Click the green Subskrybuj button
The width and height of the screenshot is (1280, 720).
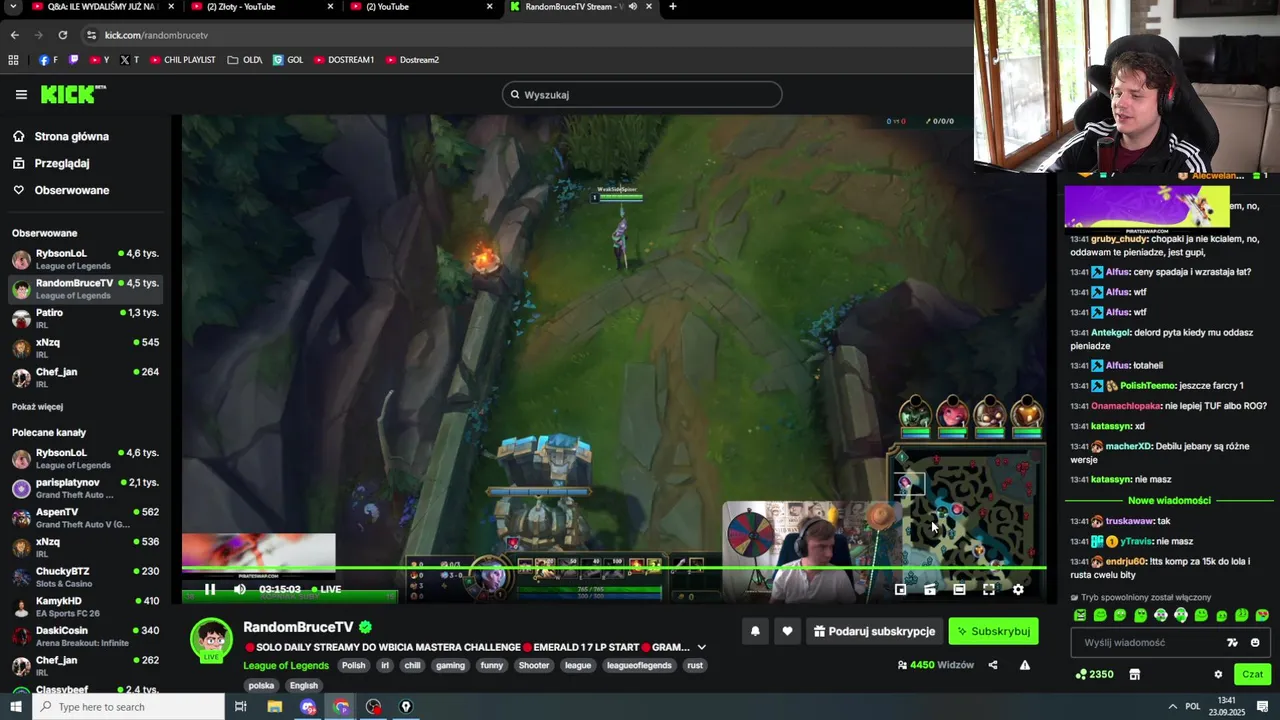tap(993, 631)
